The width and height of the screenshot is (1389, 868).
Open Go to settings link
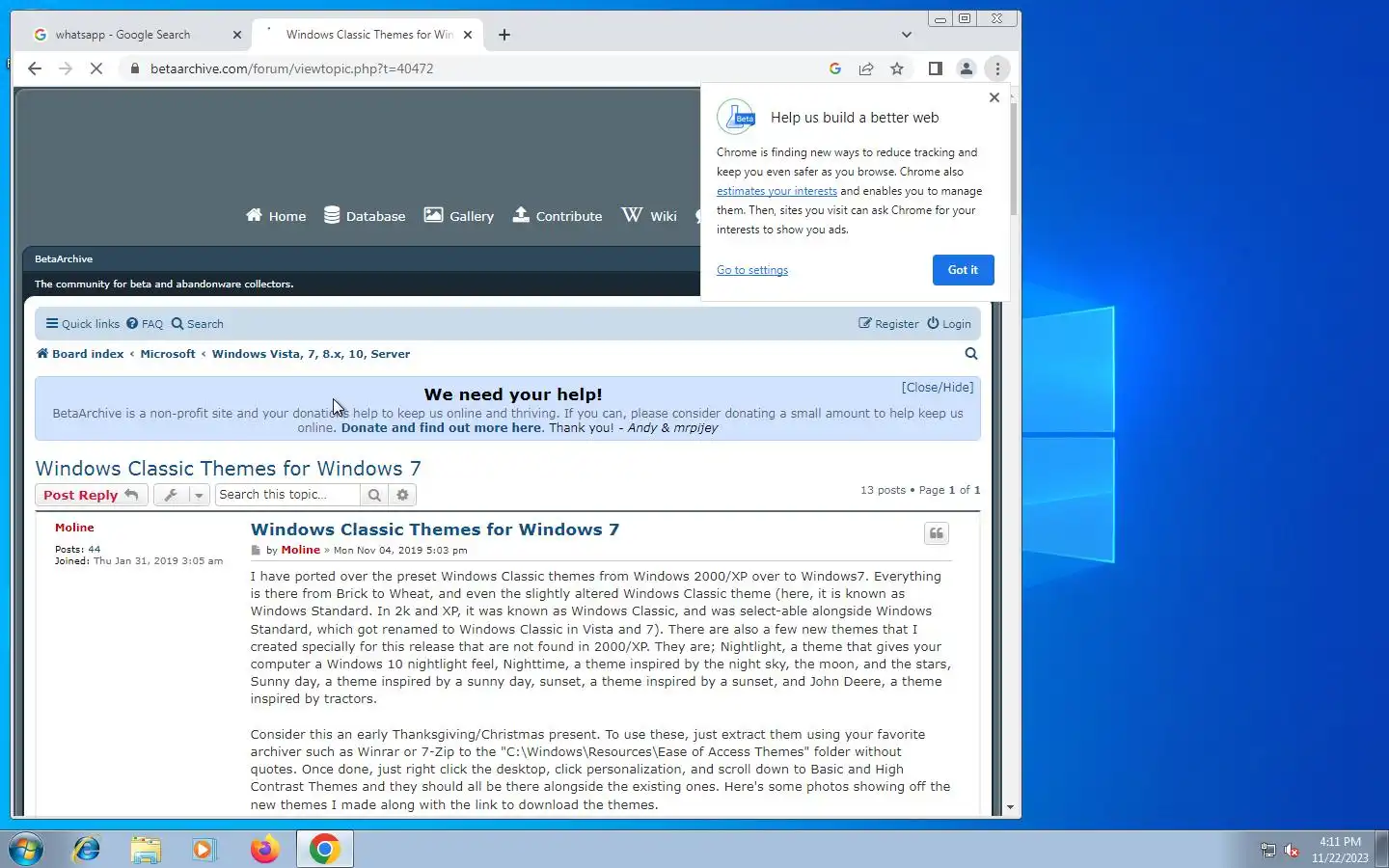(752, 270)
